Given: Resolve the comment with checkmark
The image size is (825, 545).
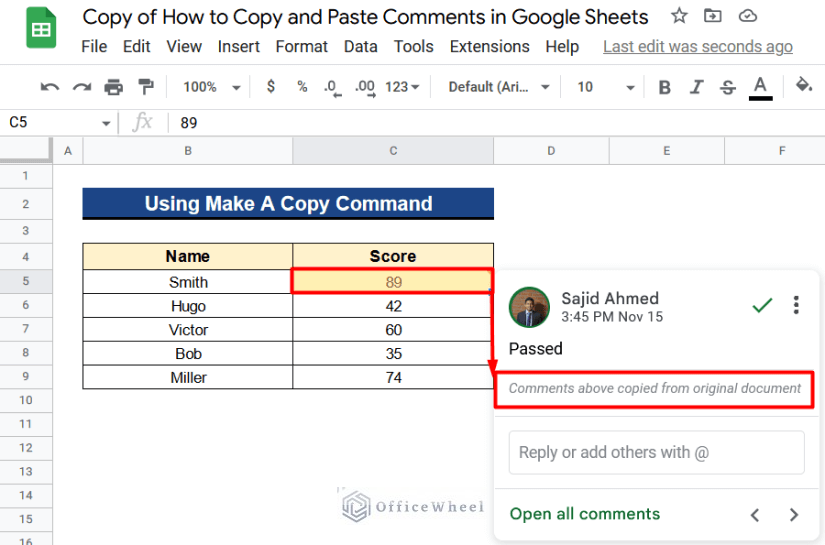Looking at the screenshot, I should coord(762,305).
